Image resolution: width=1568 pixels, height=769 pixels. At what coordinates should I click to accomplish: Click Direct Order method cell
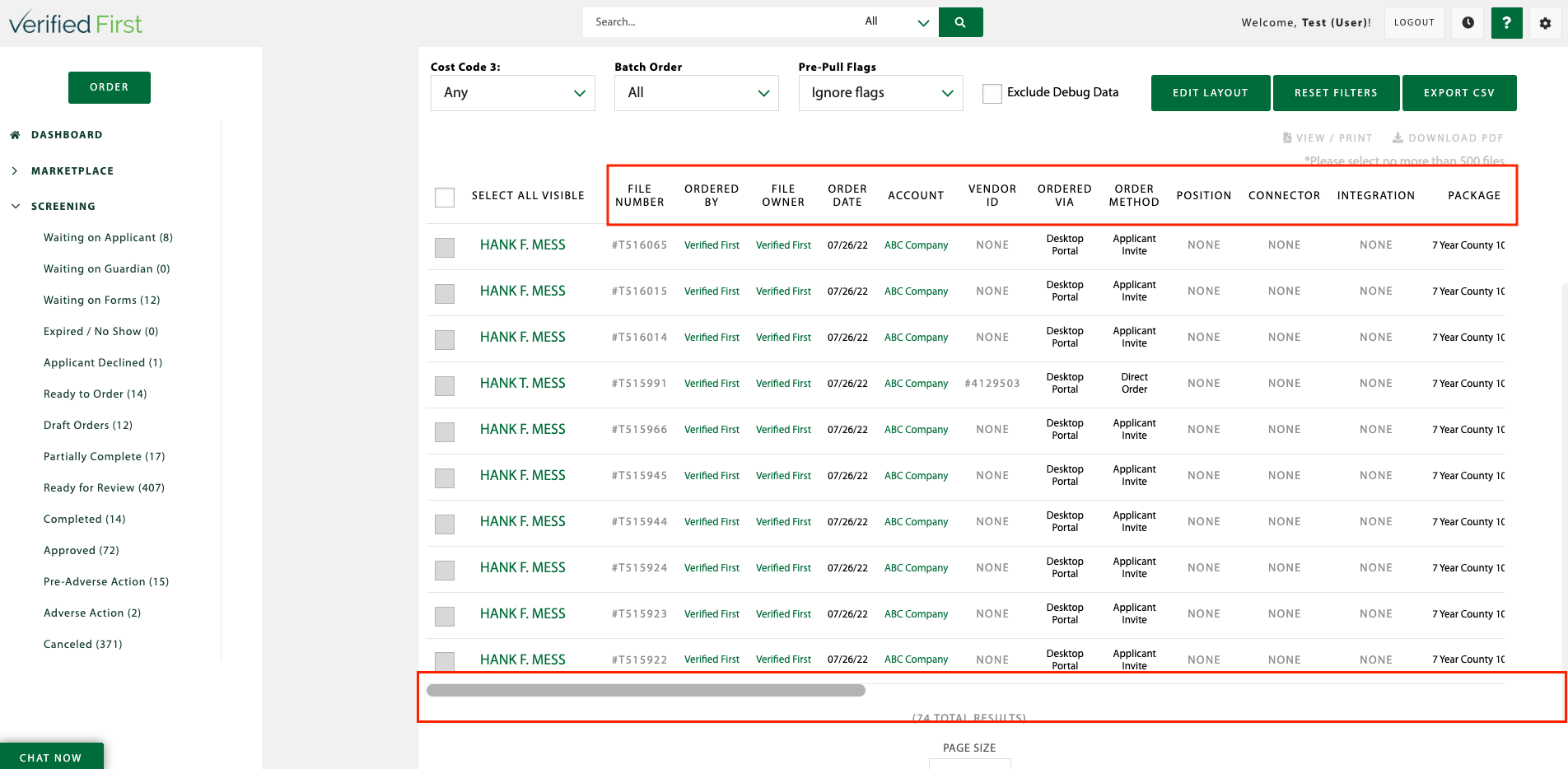[1134, 384]
